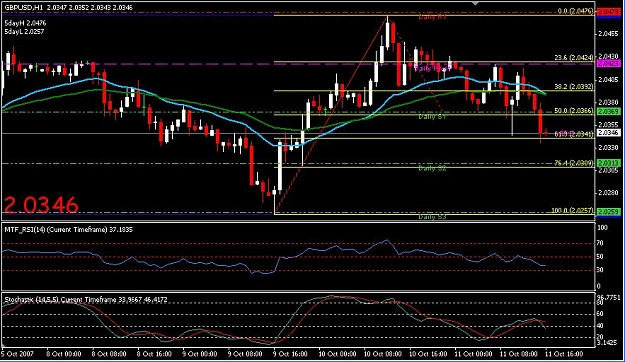Click the Stochastic (14,5,5) indicator label
This screenshot has width=625, height=362.
pyautogui.click(x=86, y=300)
